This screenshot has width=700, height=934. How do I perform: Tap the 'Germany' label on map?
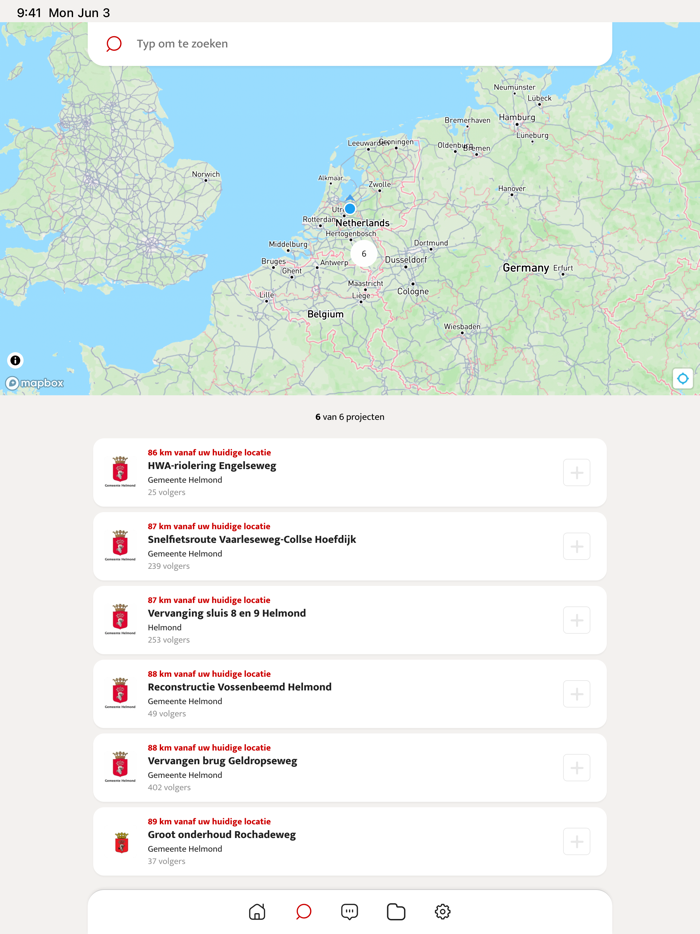(525, 268)
